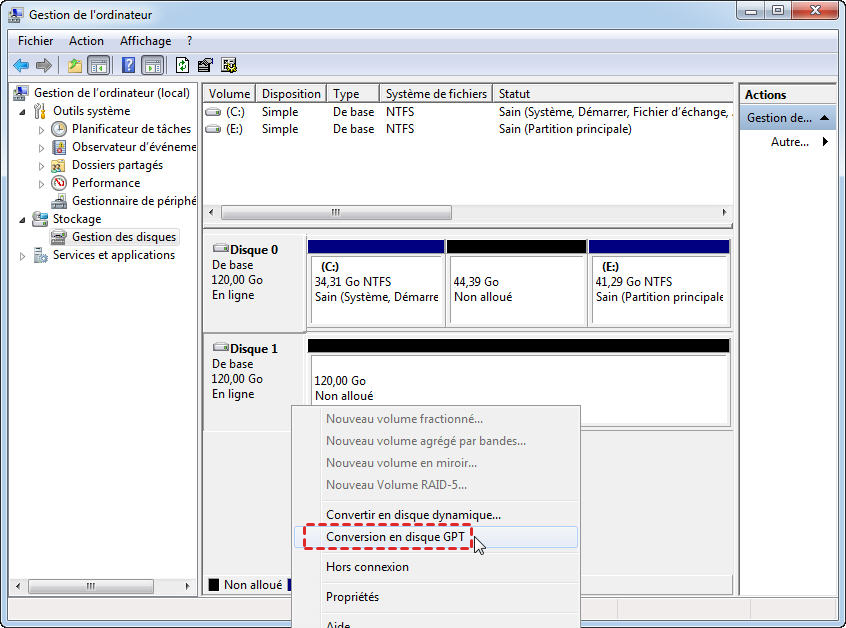The width and height of the screenshot is (846, 628).
Task: Sort by the Volume column header
Action: click(229, 94)
